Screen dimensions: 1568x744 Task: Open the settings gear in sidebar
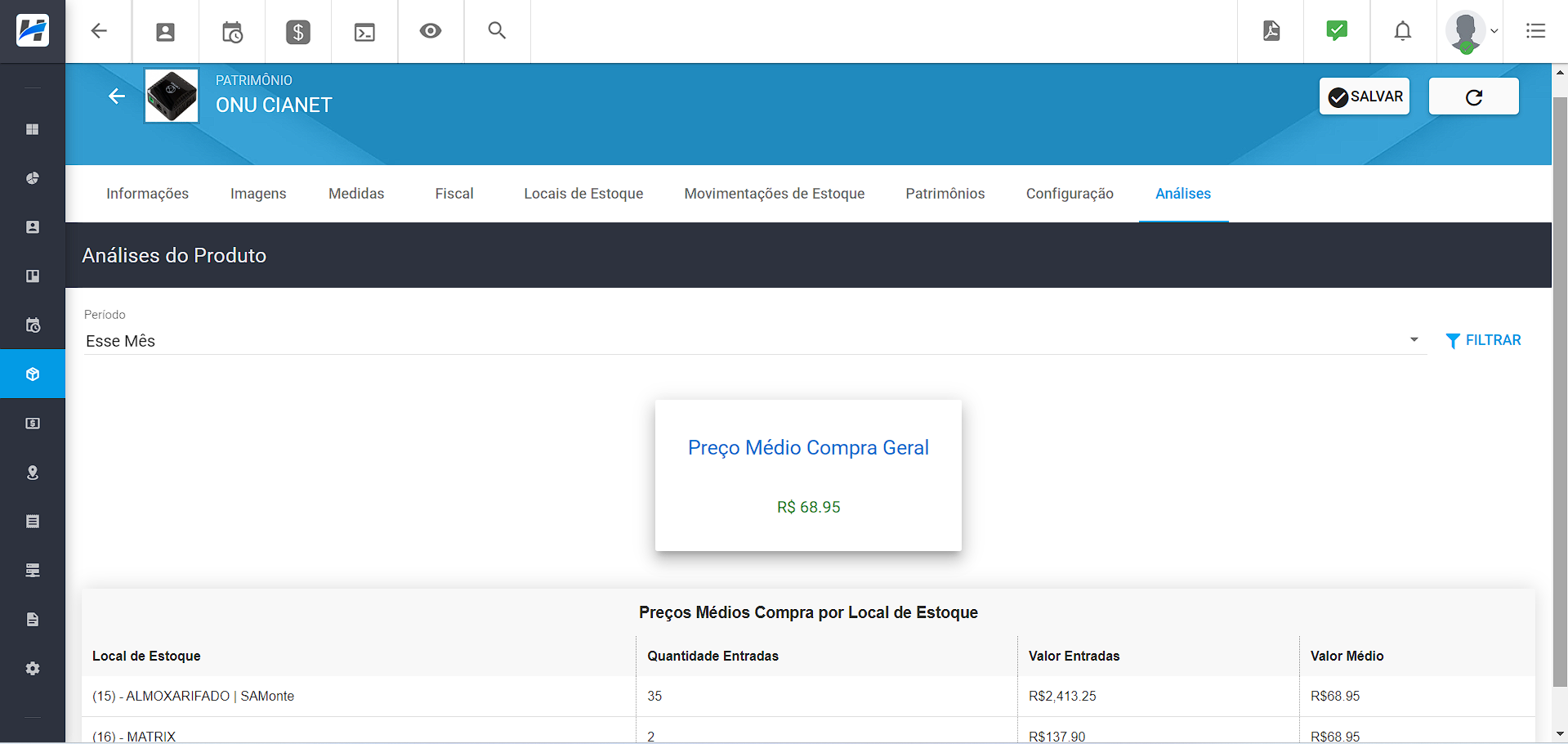33,669
